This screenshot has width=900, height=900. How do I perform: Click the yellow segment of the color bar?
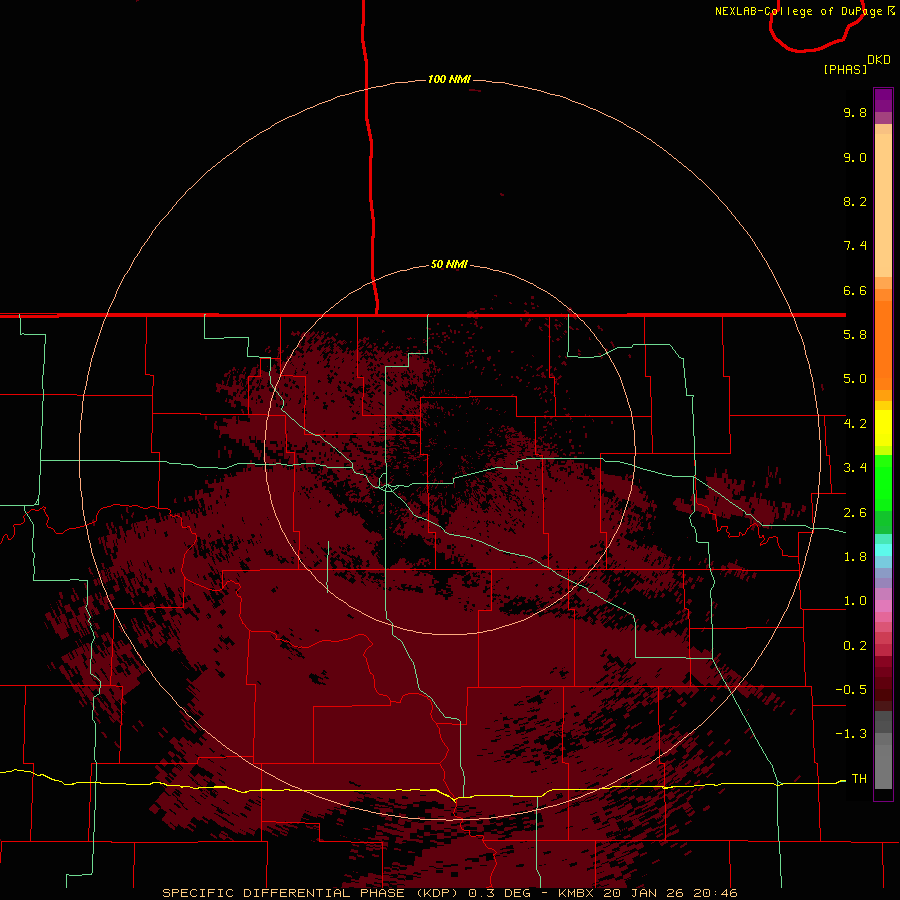tap(883, 428)
